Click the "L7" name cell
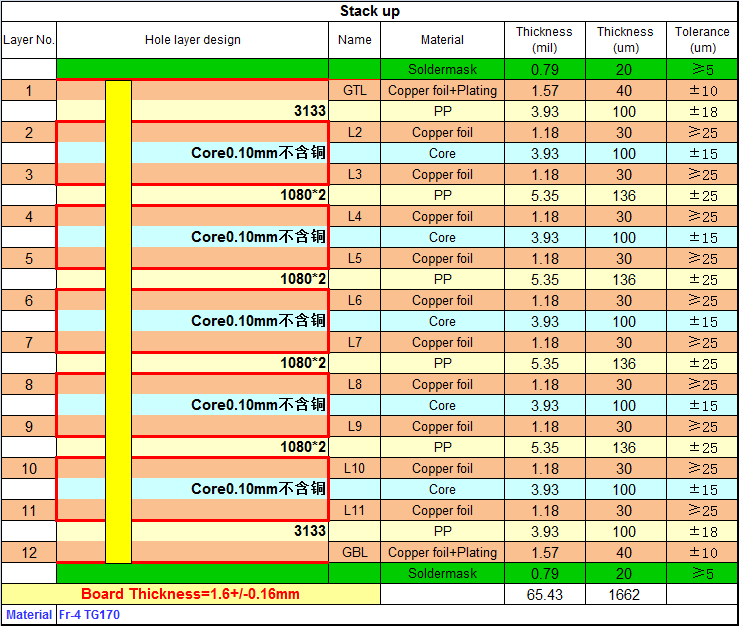739x626 pixels. [354, 342]
